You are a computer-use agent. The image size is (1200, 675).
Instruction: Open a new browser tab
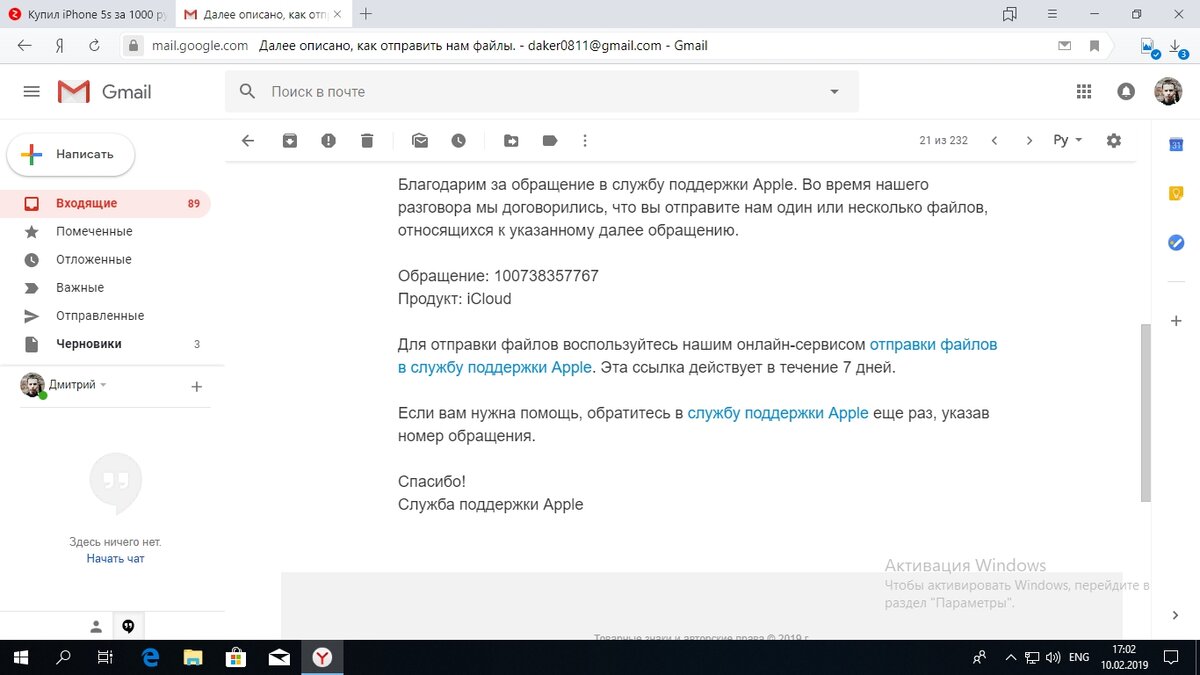366,14
